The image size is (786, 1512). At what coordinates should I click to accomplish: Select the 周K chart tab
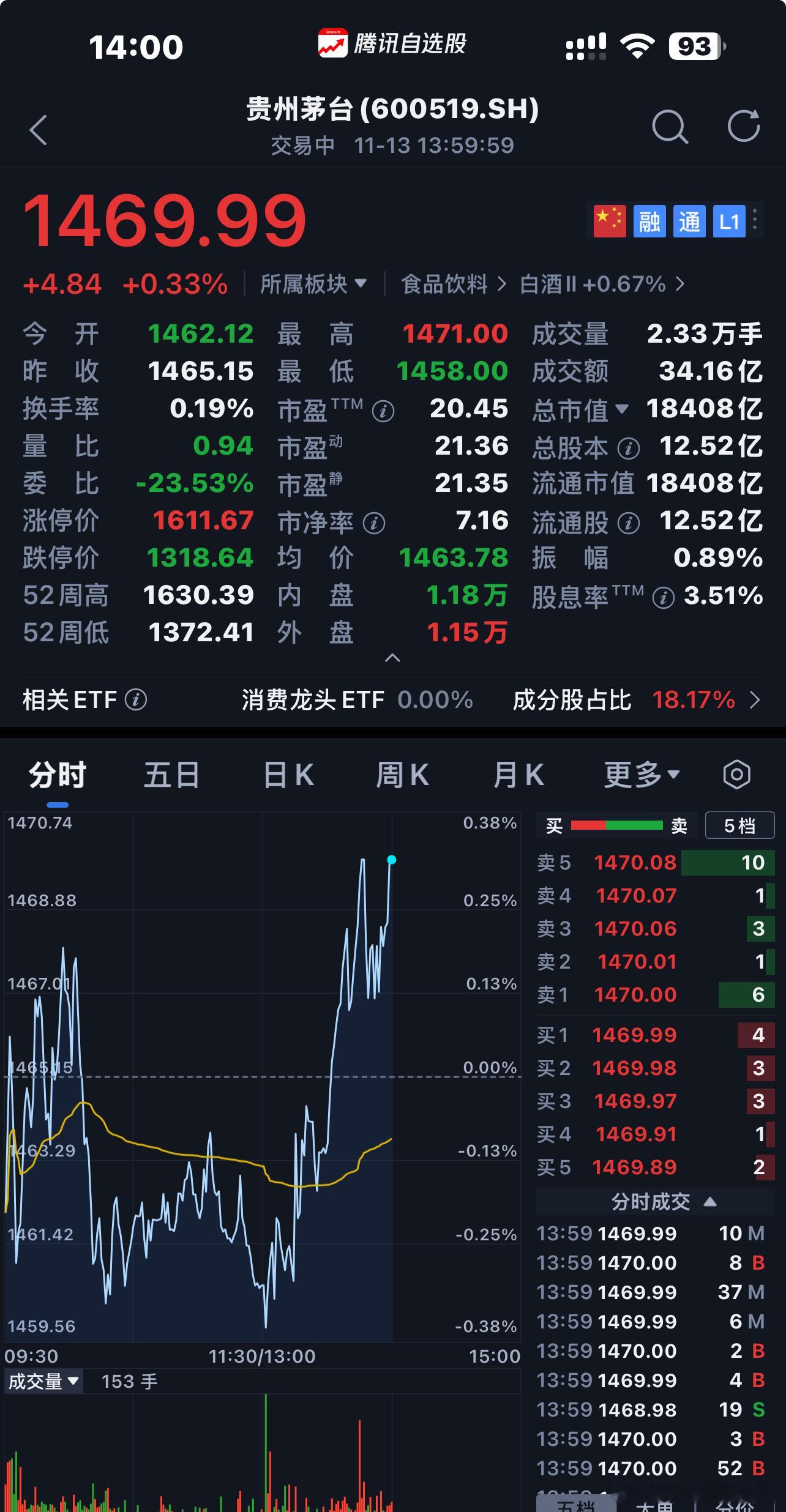pyautogui.click(x=402, y=775)
